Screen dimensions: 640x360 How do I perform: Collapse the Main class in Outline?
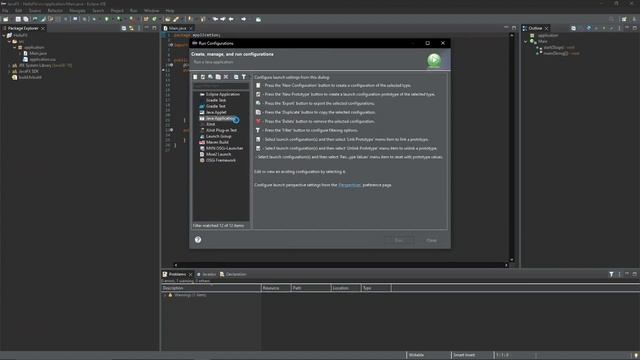(526, 41)
